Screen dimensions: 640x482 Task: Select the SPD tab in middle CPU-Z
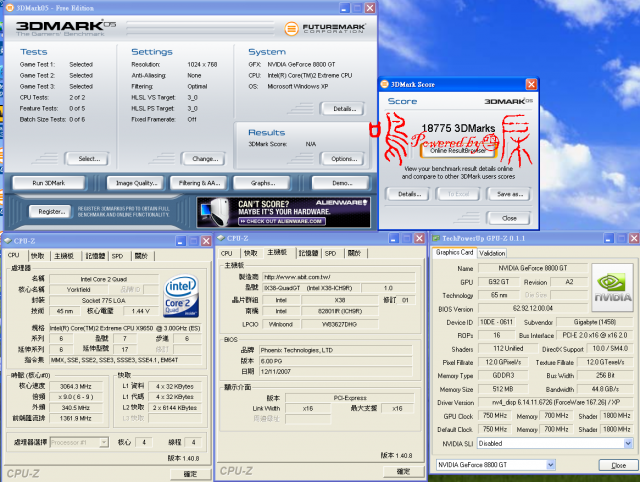331,253
